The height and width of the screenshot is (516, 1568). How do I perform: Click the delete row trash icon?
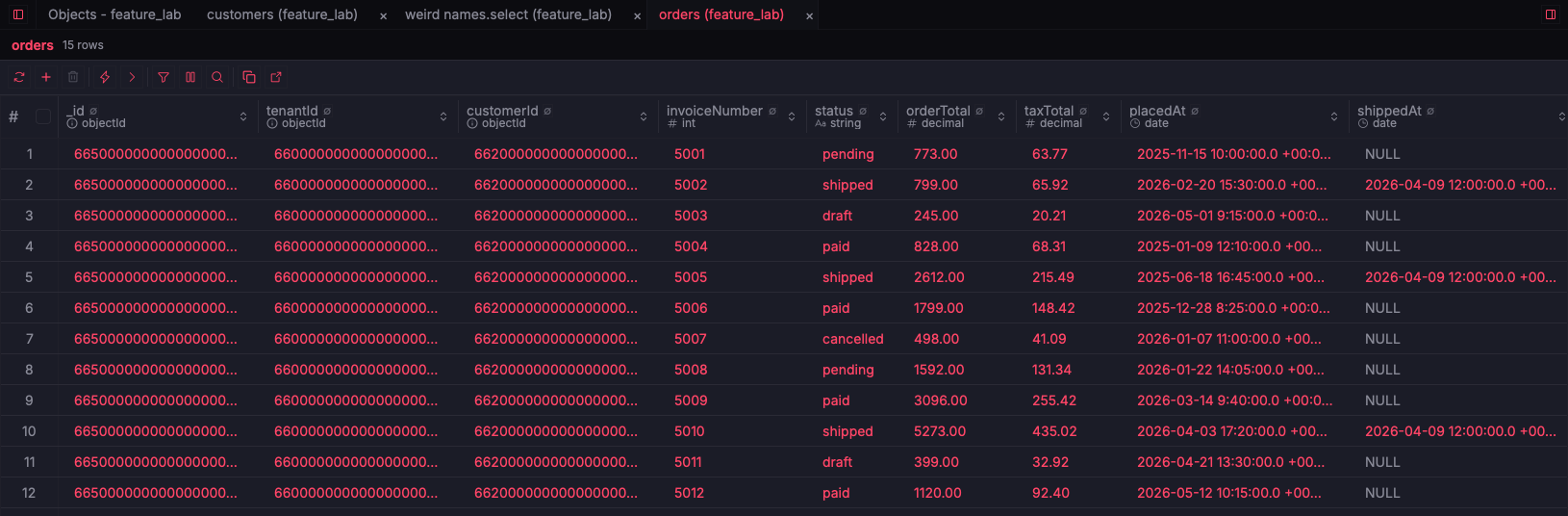[x=73, y=77]
